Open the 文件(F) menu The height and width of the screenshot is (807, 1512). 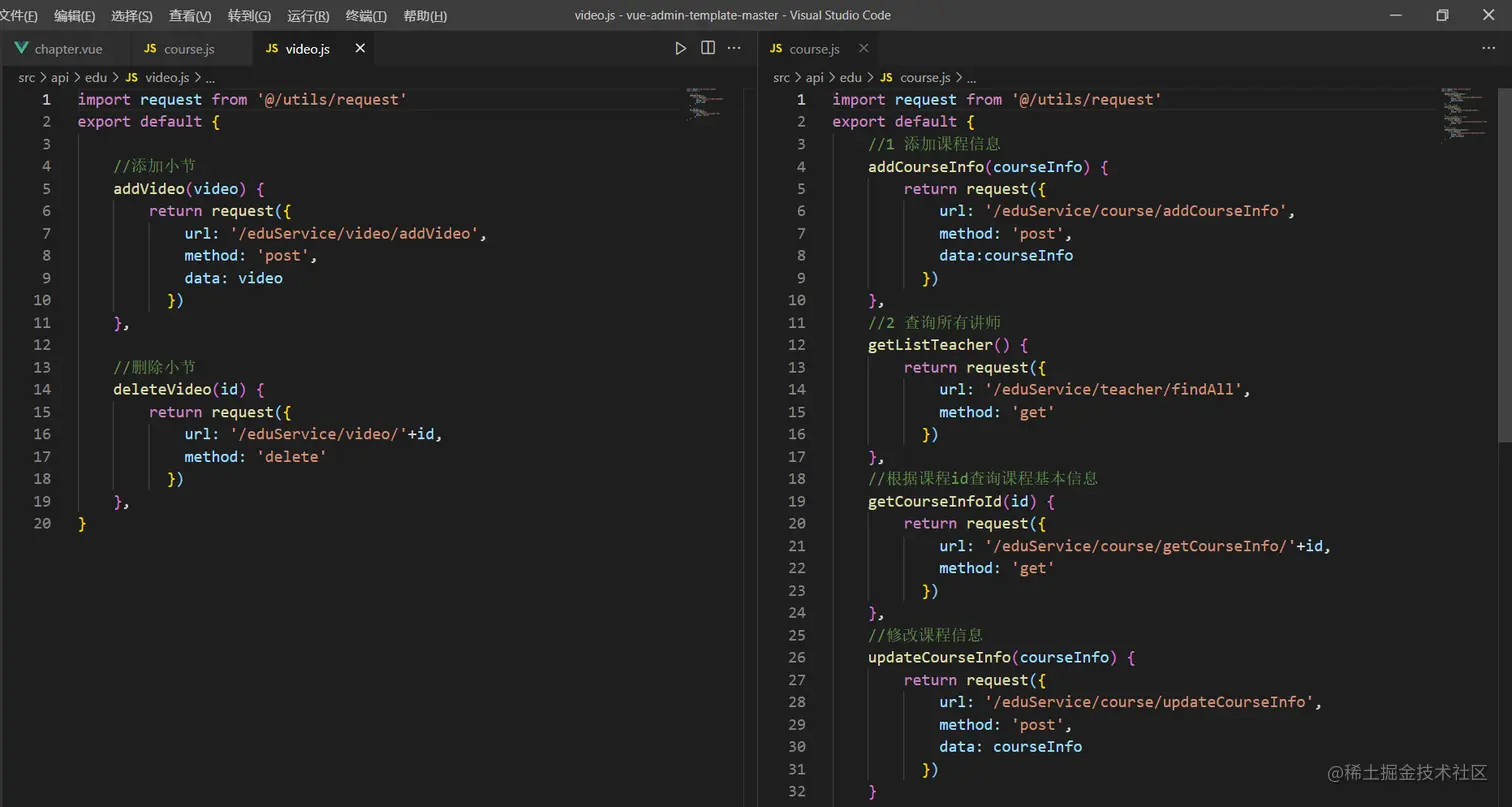(x=19, y=16)
